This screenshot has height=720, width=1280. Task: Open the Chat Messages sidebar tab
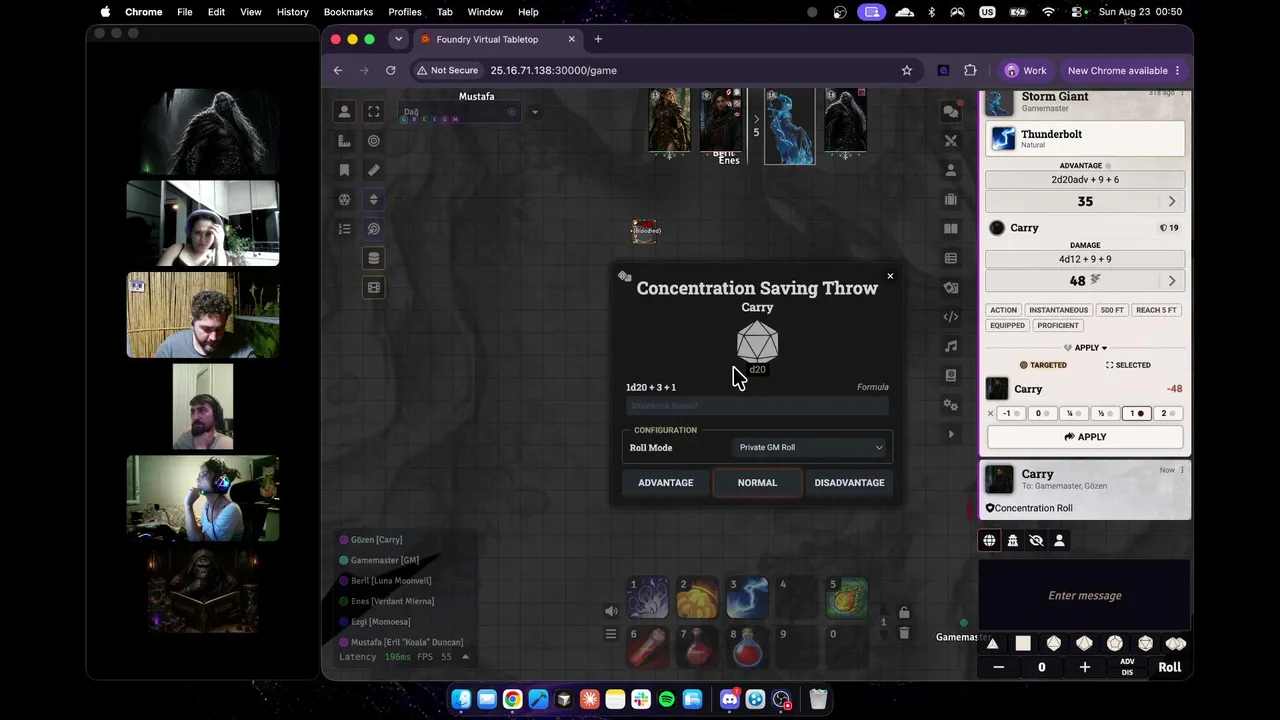[x=951, y=112]
